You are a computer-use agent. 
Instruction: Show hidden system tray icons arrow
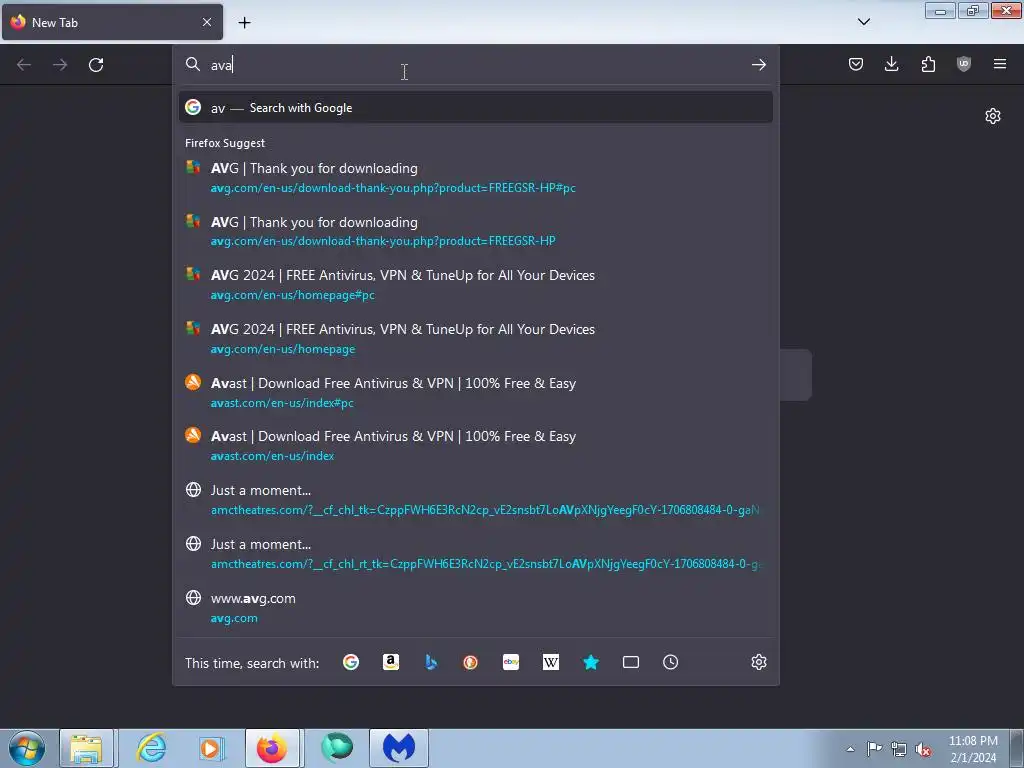point(850,749)
